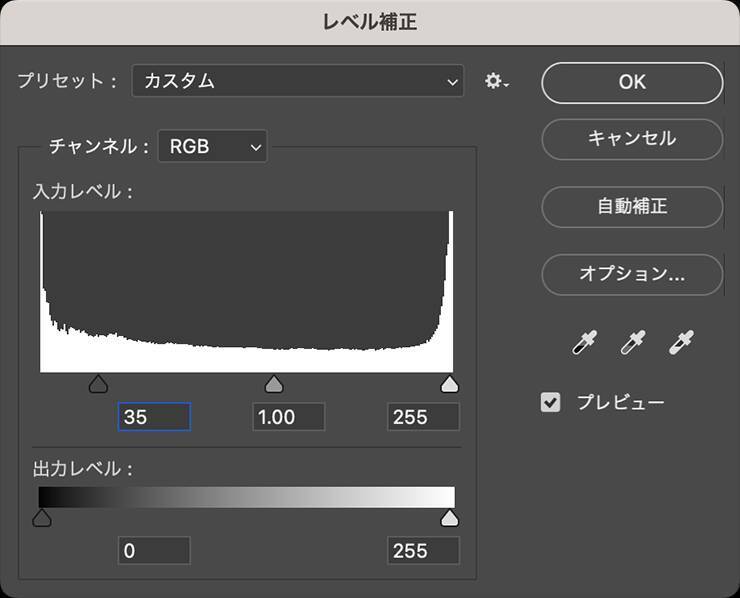This screenshot has width=740, height=598.
Task: Click the gamma field showing 1.00
Action: click(x=288, y=417)
